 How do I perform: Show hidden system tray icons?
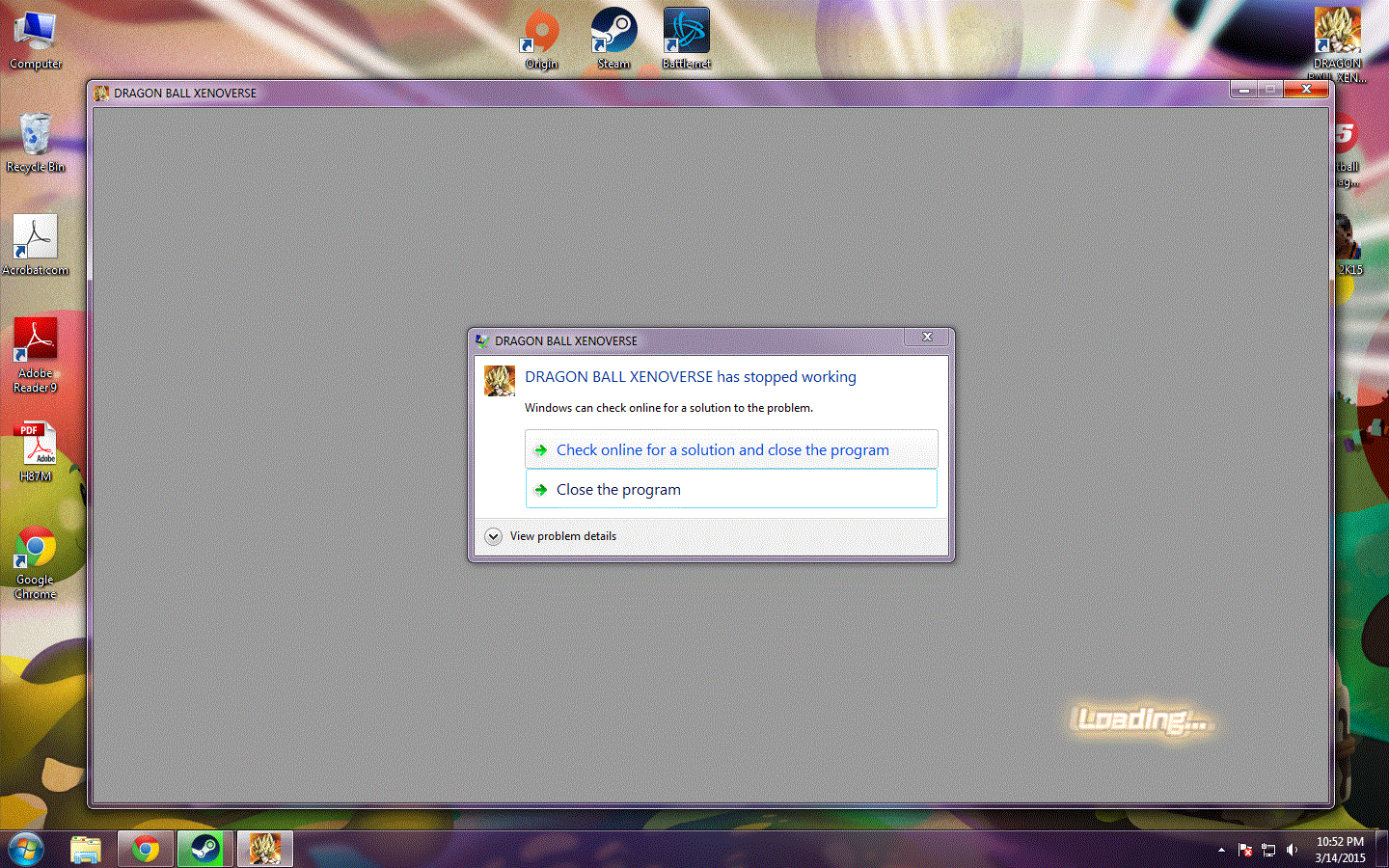[x=1221, y=850]
